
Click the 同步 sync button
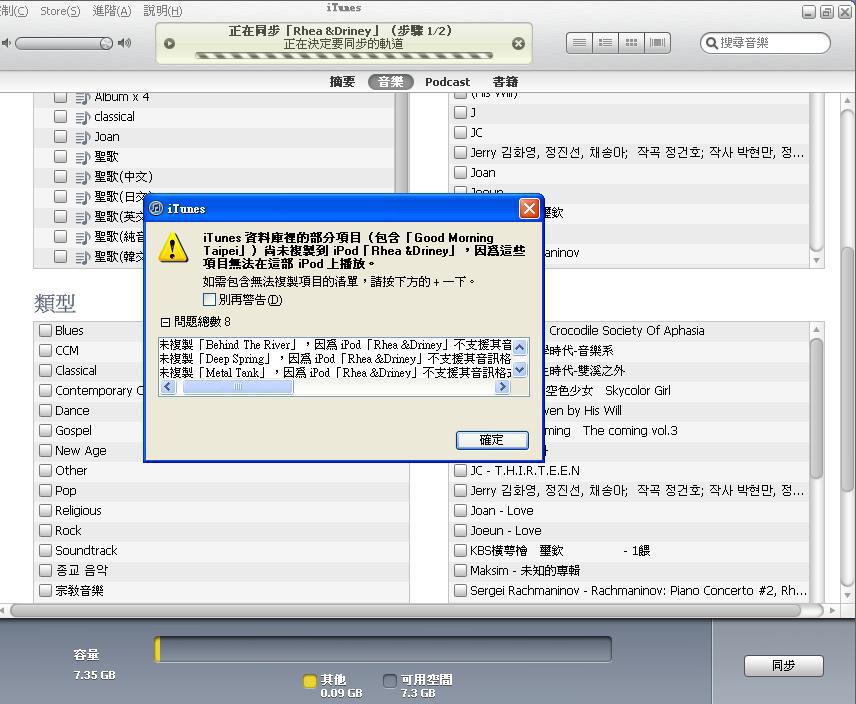point(783,665)
